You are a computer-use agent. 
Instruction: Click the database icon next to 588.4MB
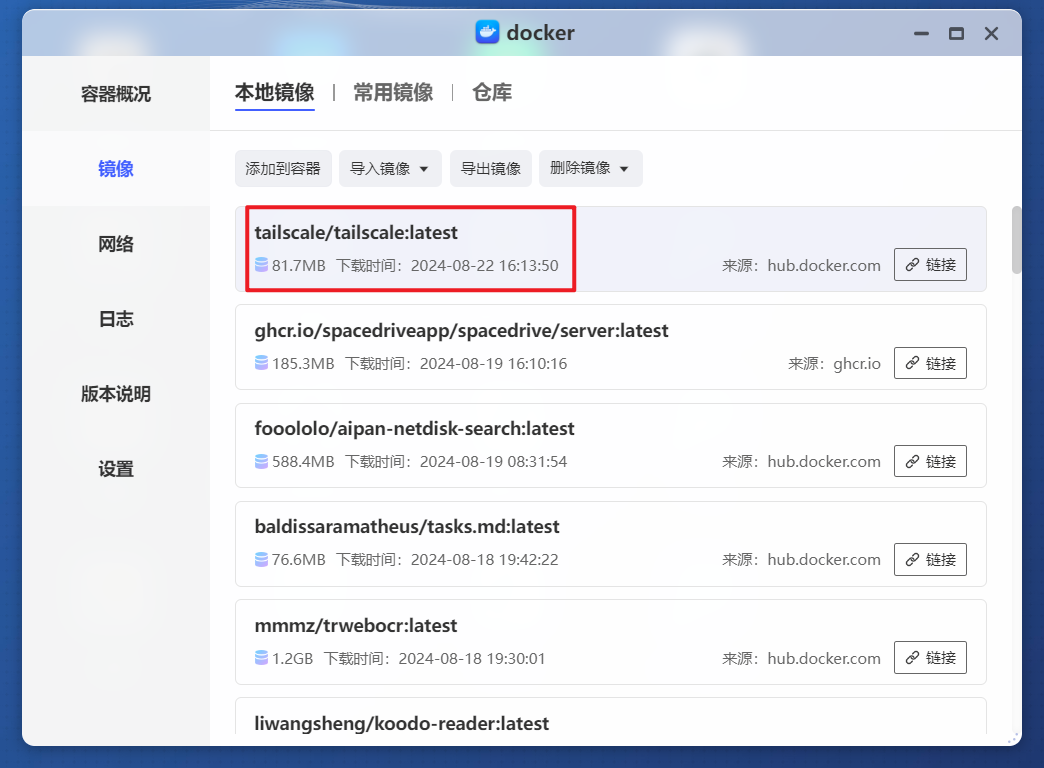click(x=262, y=461)
